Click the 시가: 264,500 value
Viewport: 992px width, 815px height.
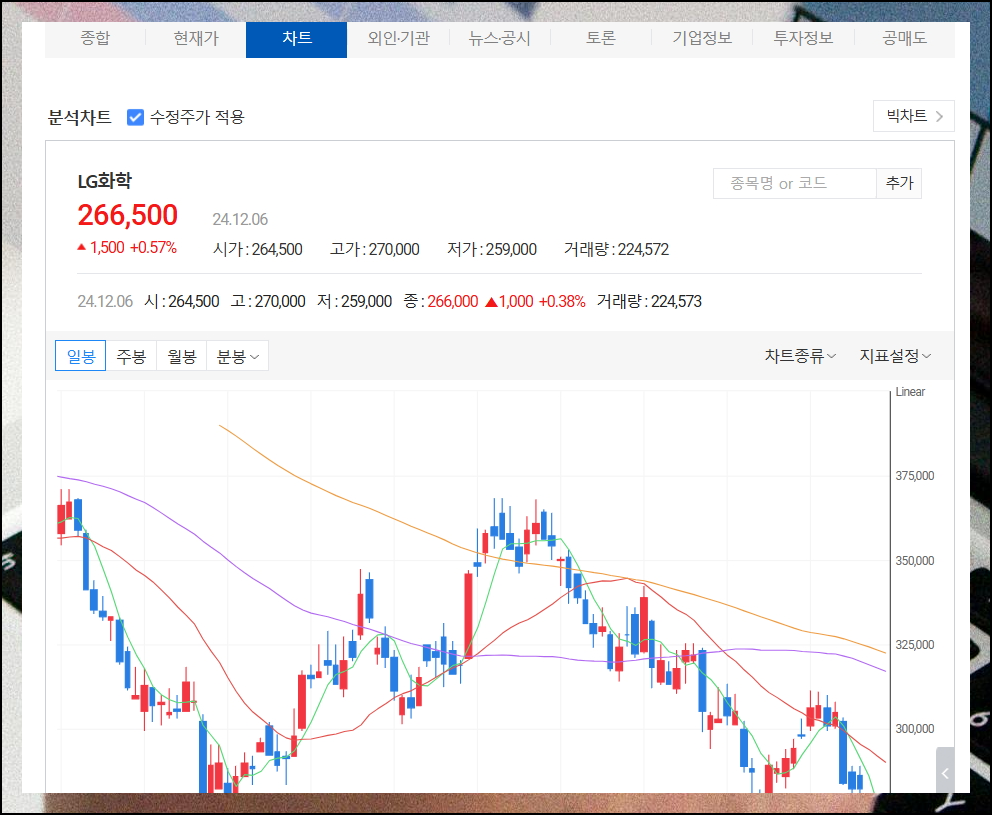[257, 249]
